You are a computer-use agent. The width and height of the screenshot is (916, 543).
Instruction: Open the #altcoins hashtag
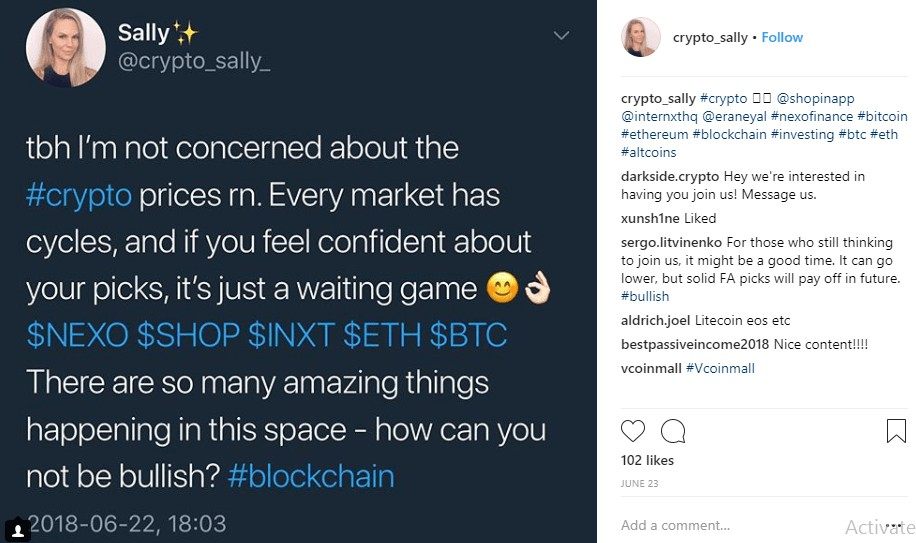pos(648,153)
